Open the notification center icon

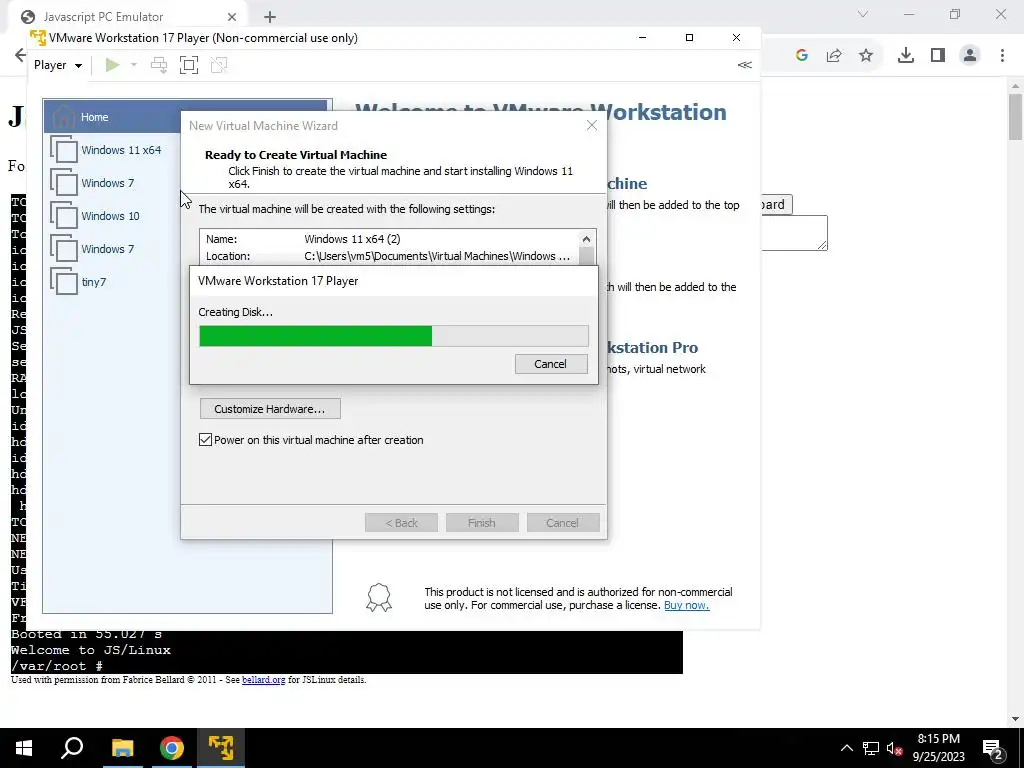coord(993,748)
